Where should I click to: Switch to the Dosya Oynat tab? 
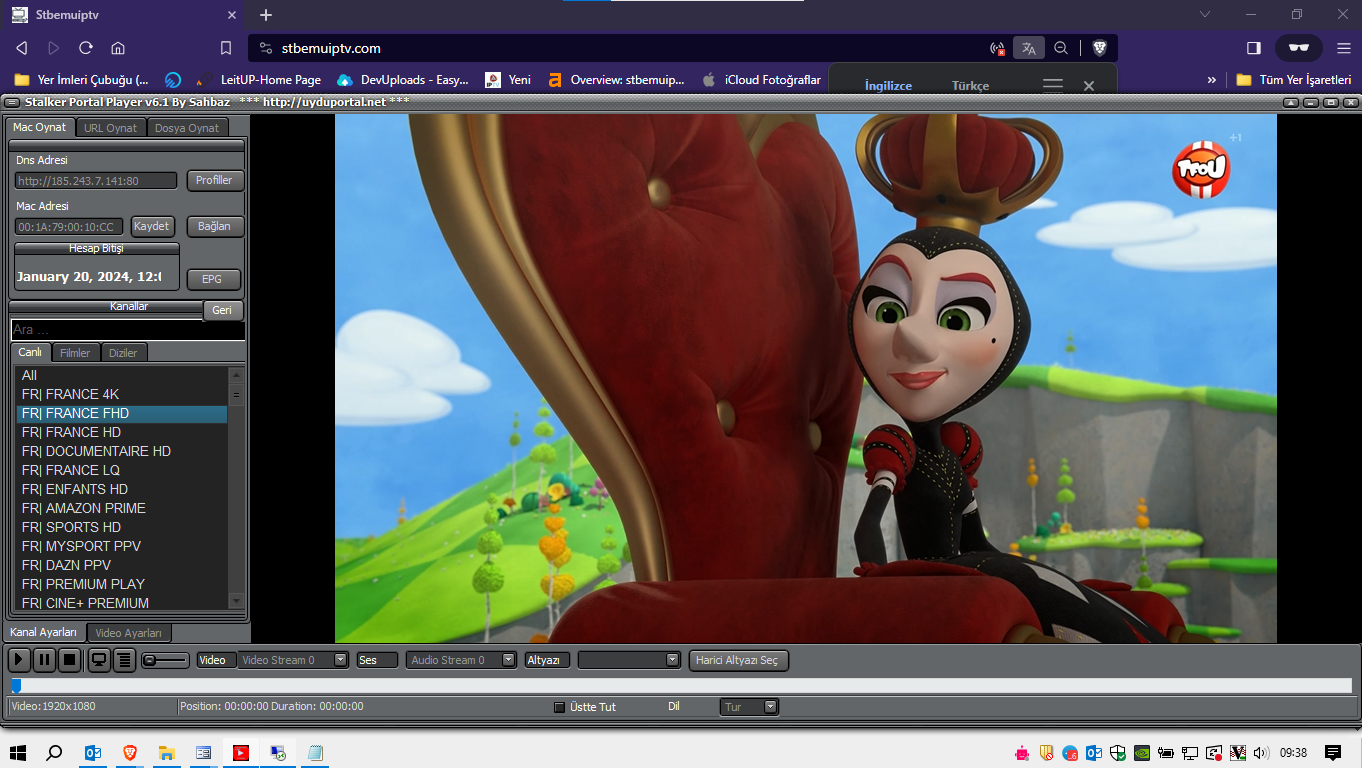pyautogui.click(x=187, y=128)
